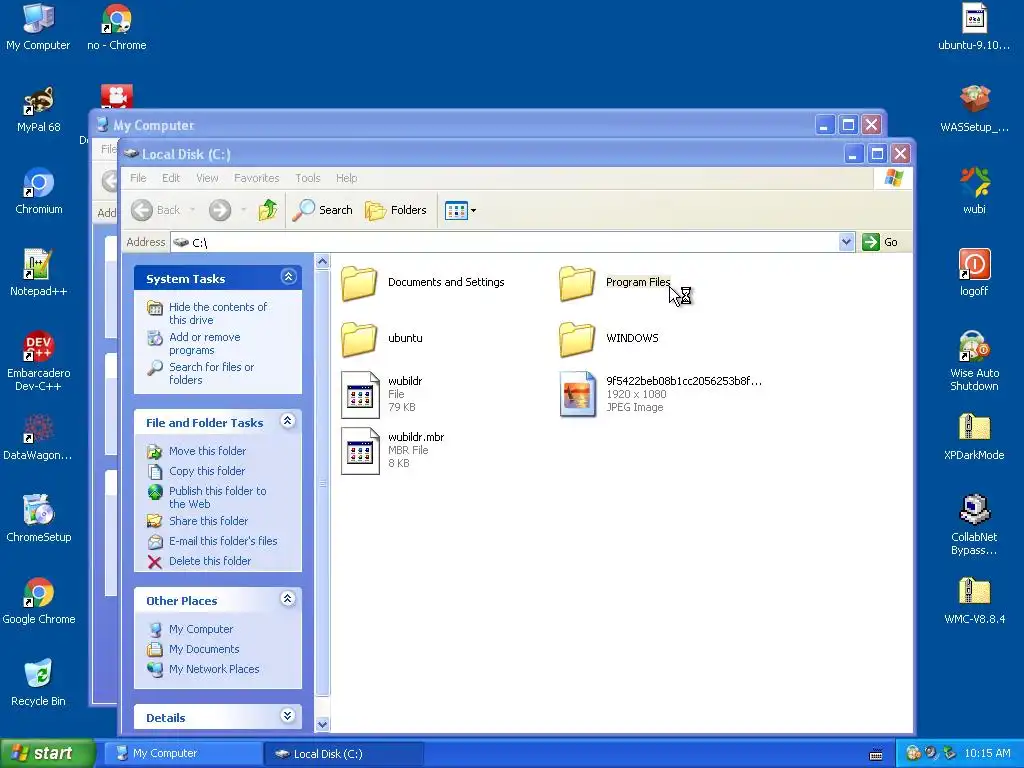
Task: Open the Tools menu
Action: [x=308, y=178]
